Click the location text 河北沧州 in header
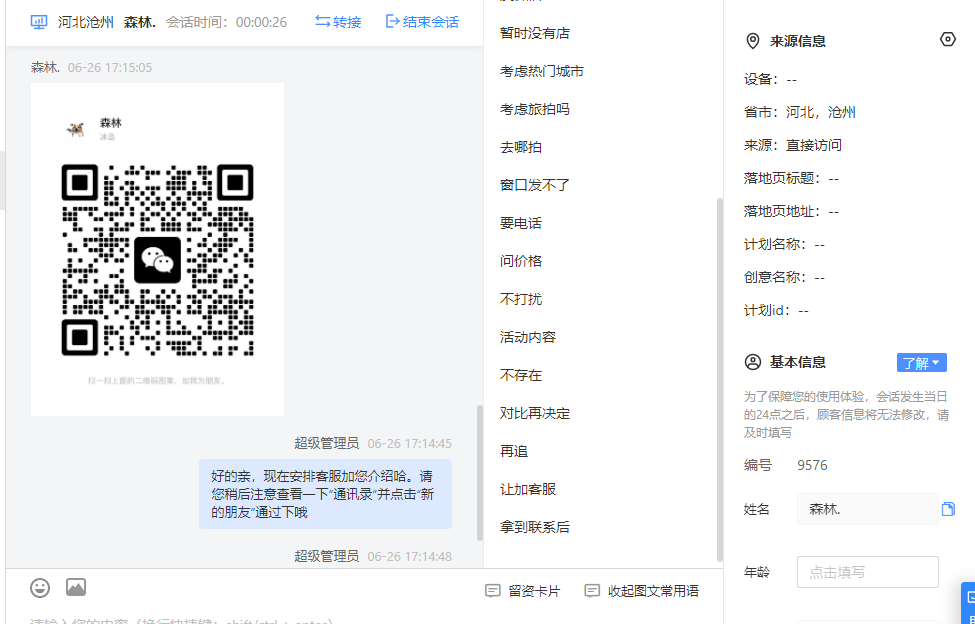 click(x=86, y=22)
